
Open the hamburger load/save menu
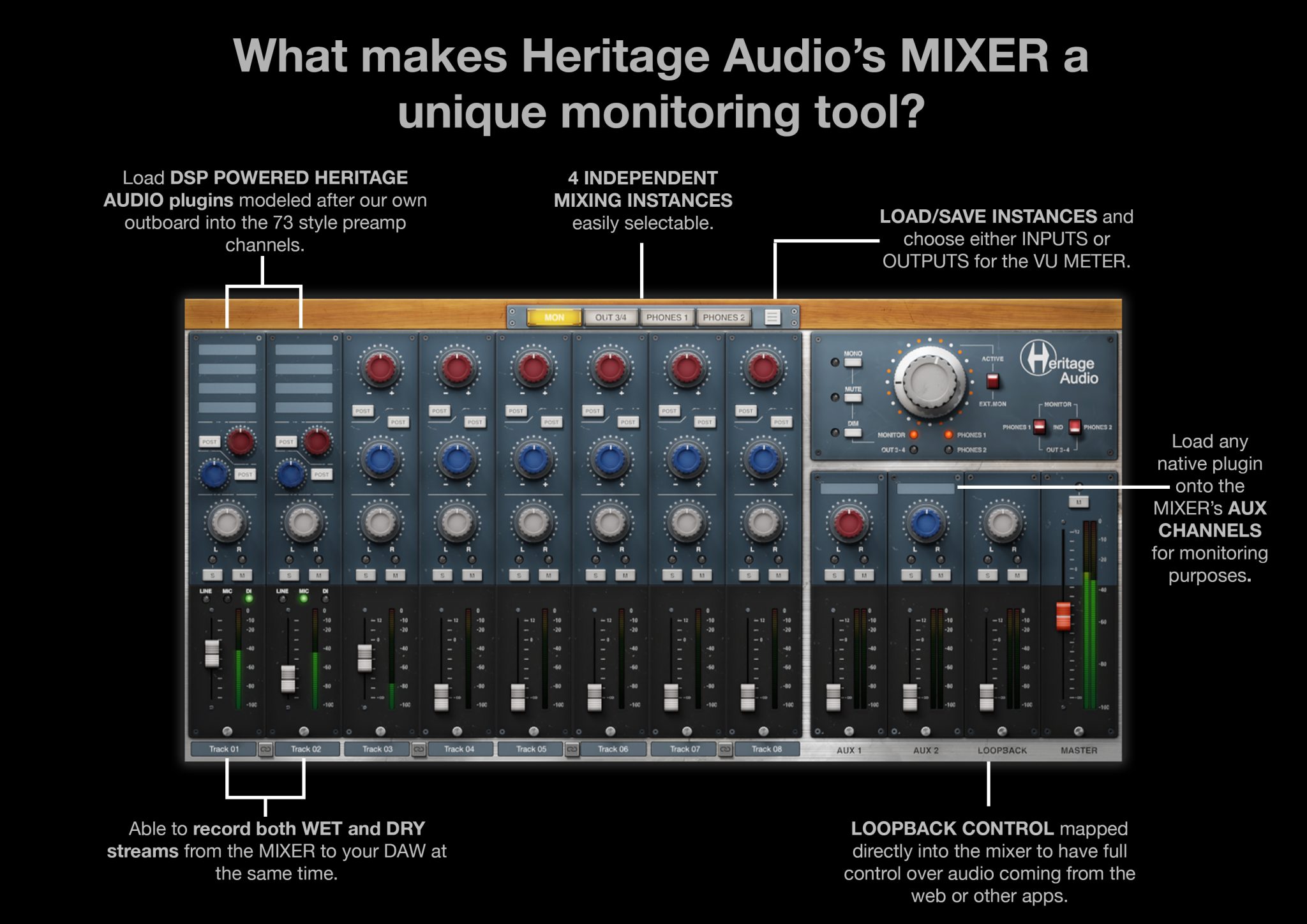click(772, 317)
